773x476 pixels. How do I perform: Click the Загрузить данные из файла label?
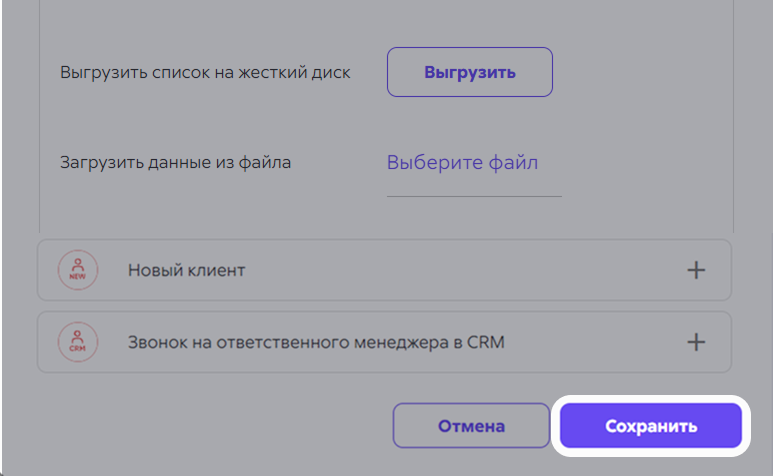176,162
